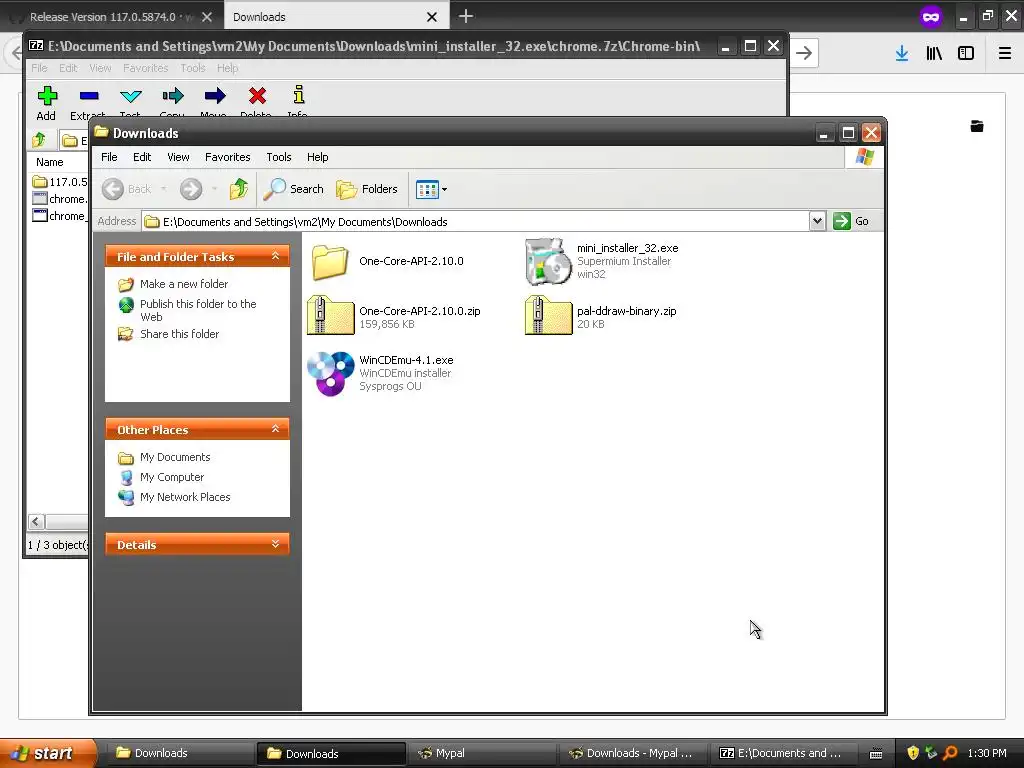The height and width of the screenshot is (768, 1024).
Task: Toggle the browser sidebar icon
Action: click(x=966, y=54)
